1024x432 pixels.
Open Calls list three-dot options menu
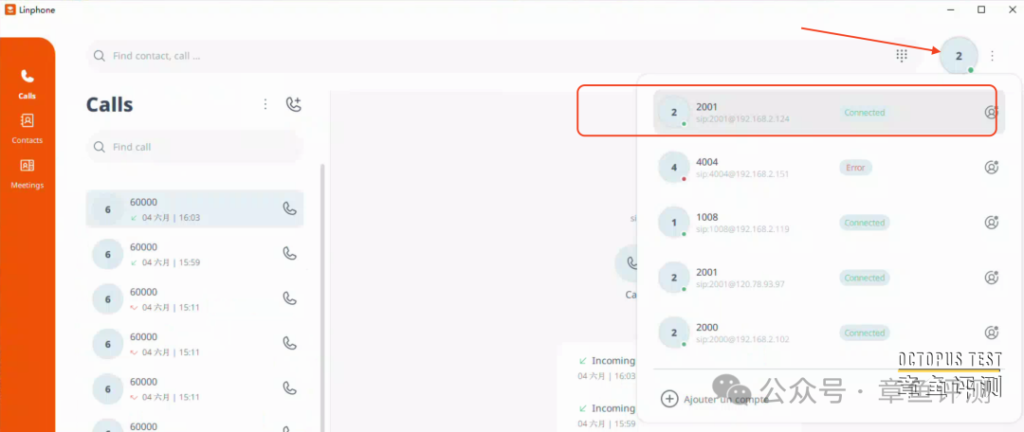(x=265, y=104)
